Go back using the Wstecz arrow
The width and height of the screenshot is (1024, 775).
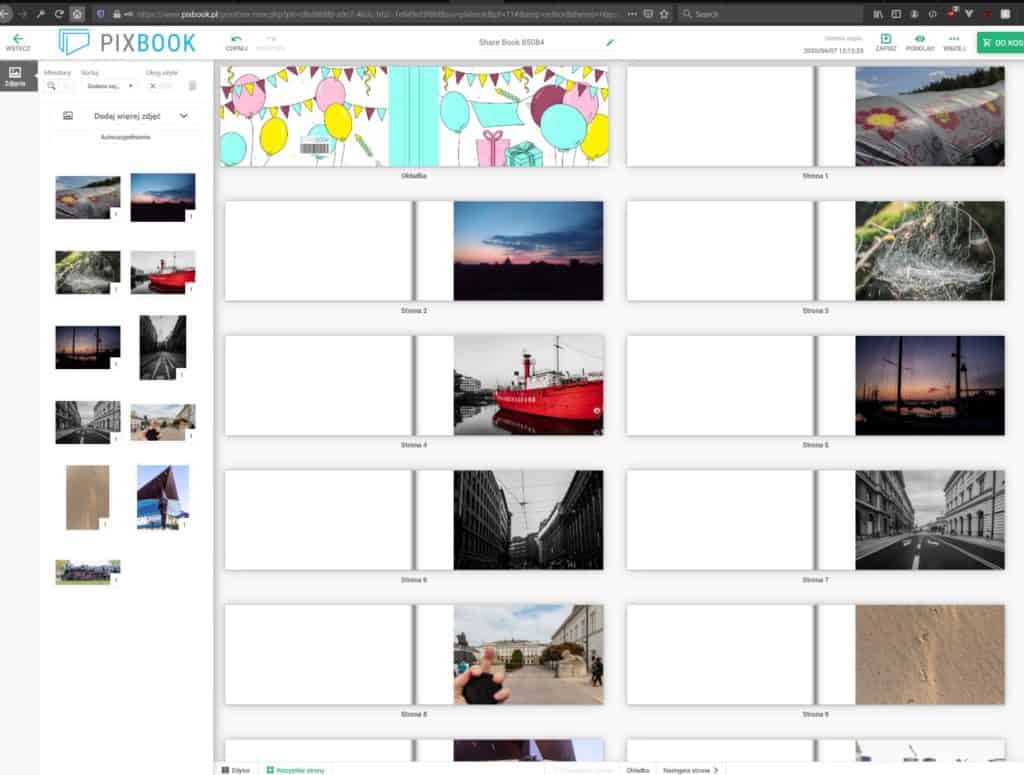(x=18, y=42)
